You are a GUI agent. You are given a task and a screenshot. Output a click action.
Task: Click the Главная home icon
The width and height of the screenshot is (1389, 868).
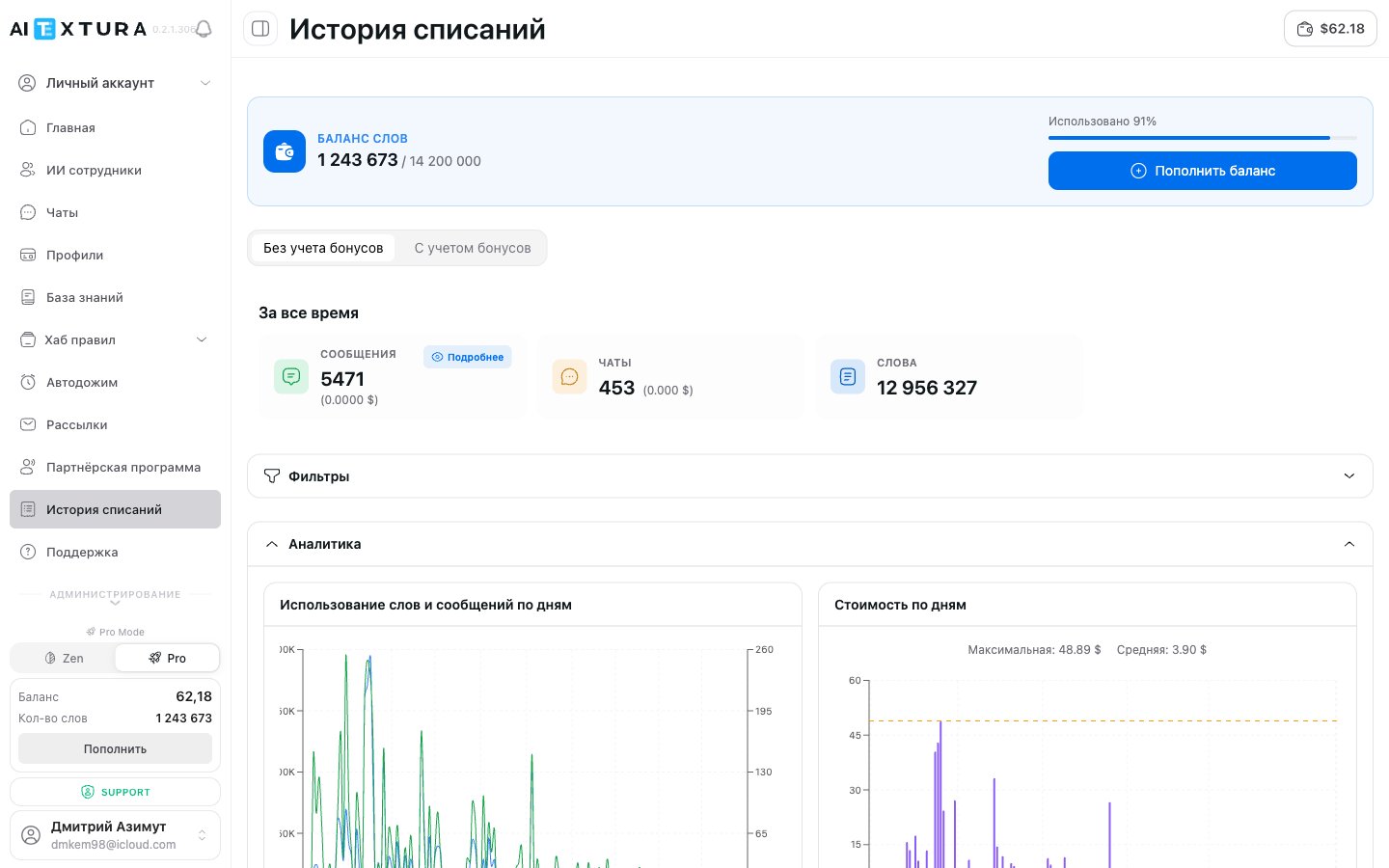(28, 127)
